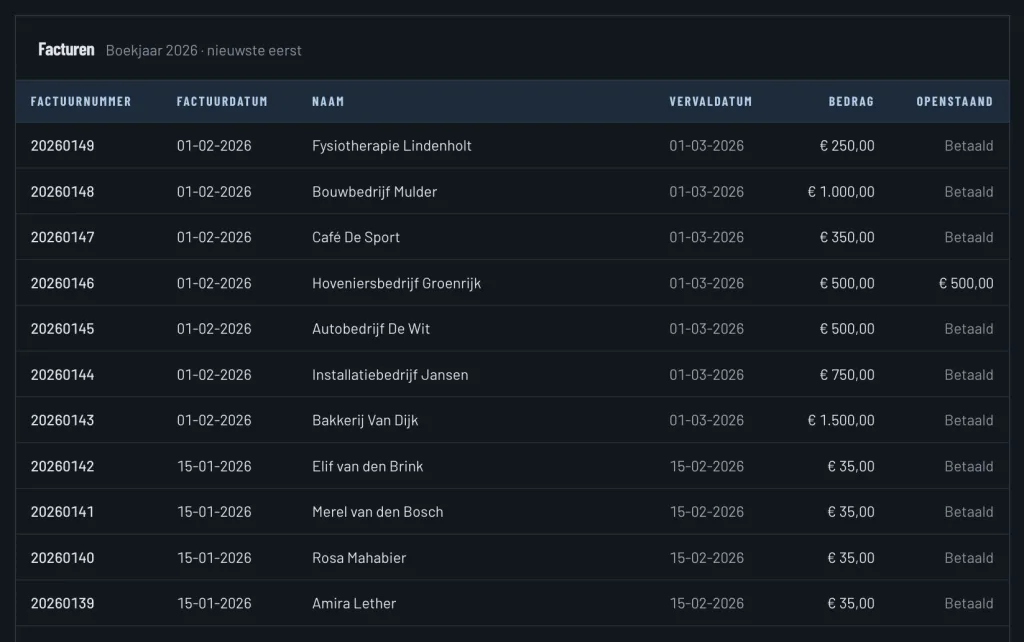Select Fysiotherapie Lindenholt name cell
The image size is (1024, 642).
(392, 146)
